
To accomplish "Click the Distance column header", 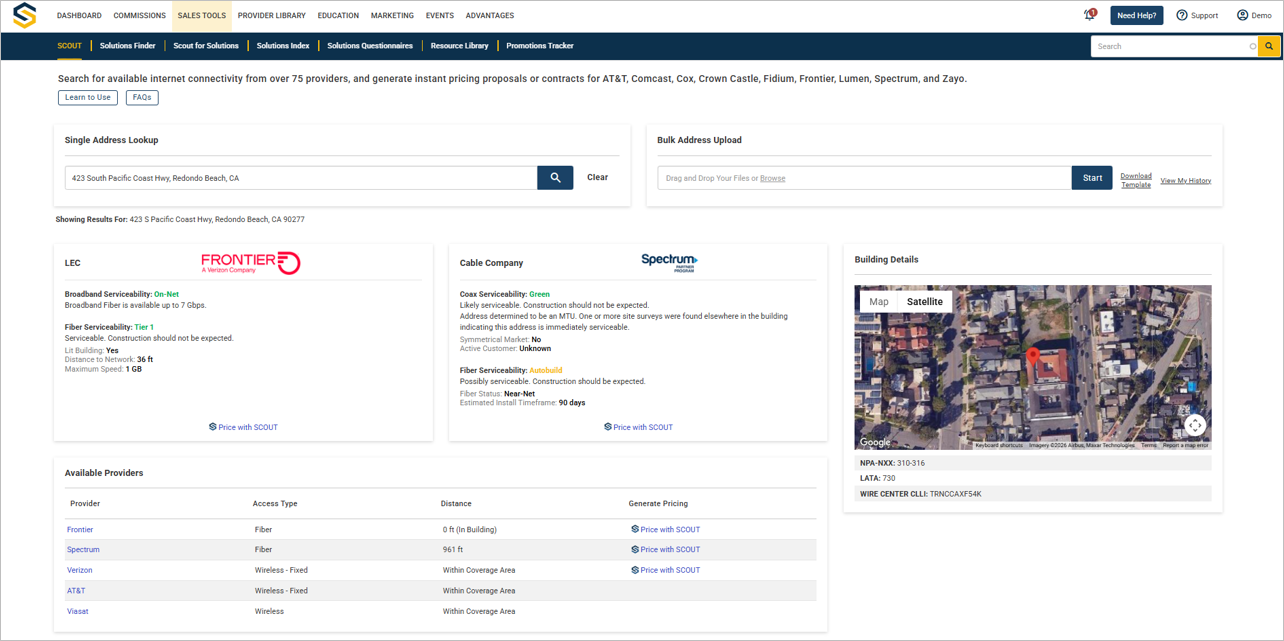I will click(x=456, y=503).
